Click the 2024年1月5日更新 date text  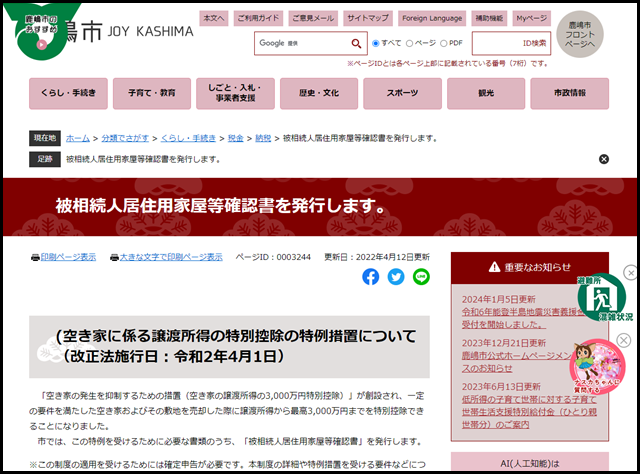[498, 299]
